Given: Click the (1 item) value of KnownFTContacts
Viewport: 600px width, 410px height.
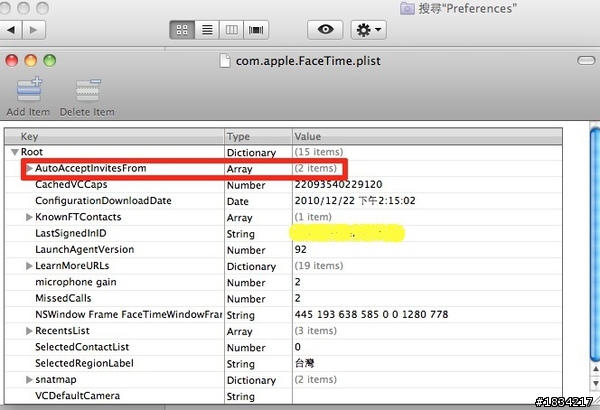Looking at the screenshot, I should pos(313,217).
